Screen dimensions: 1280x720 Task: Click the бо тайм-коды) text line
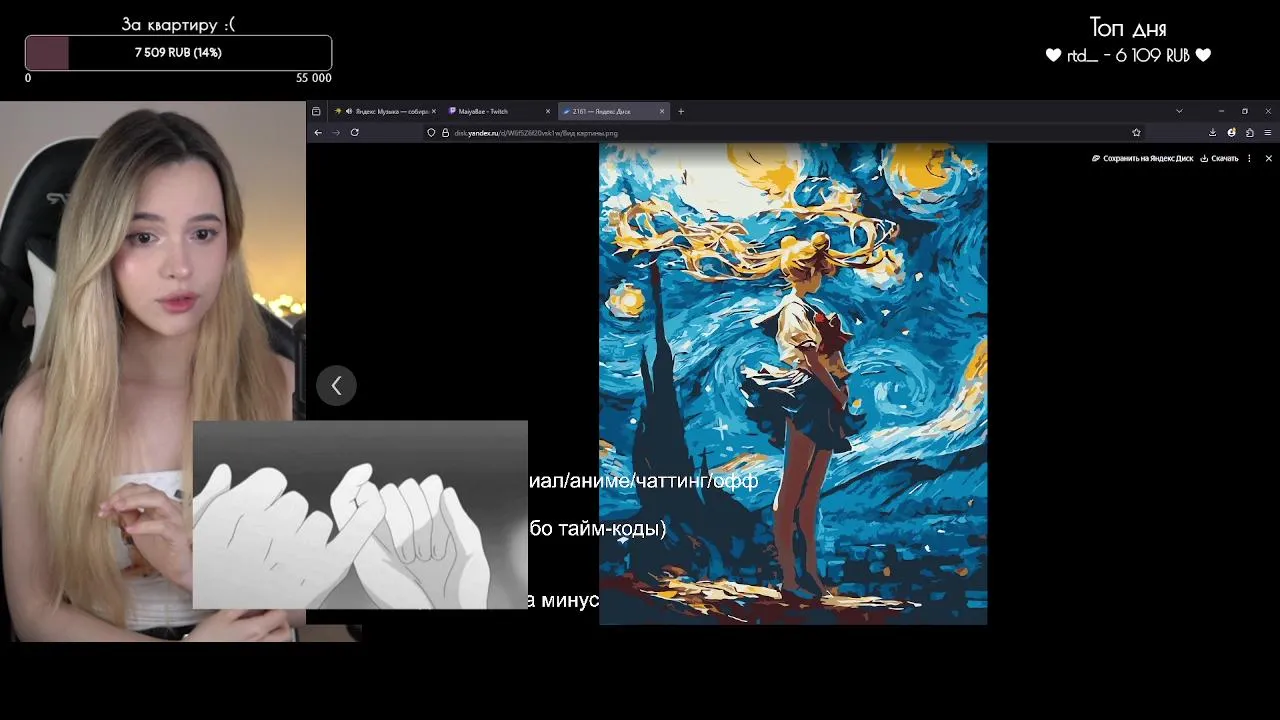pyautogui.click(x=597, y=528)
